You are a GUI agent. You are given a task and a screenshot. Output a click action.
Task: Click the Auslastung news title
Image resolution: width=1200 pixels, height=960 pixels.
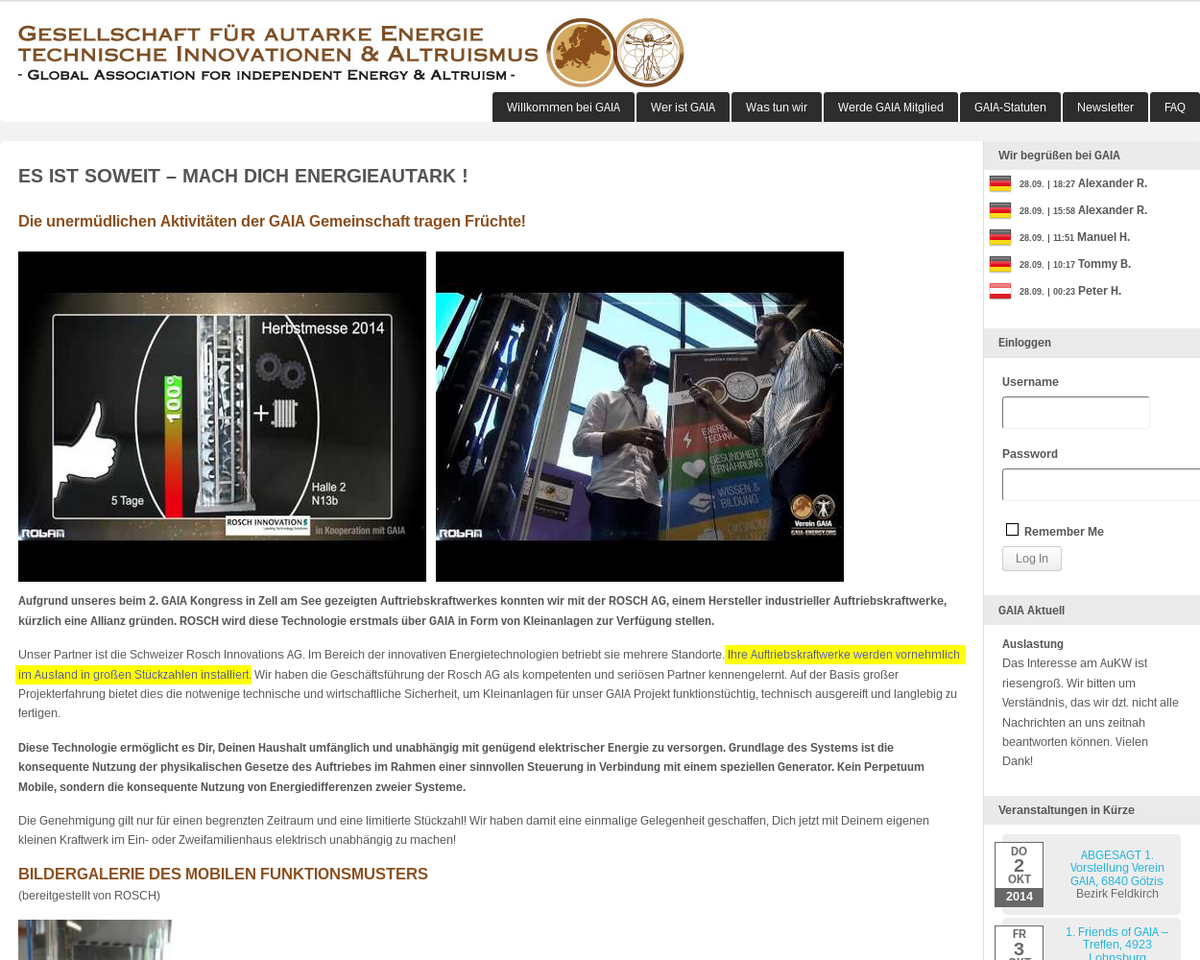click(1033, 644)
